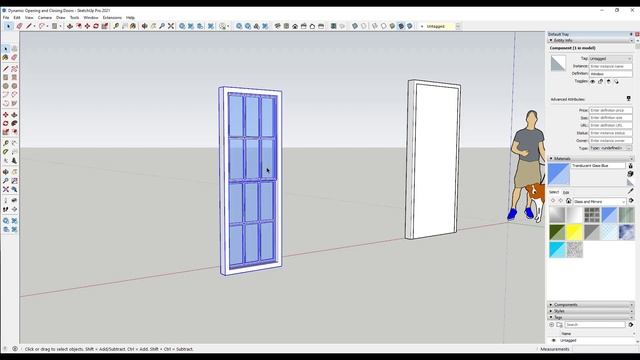The image size is (640, 360).
Task: Select the cyan blue material swatch
Action: 557,249
